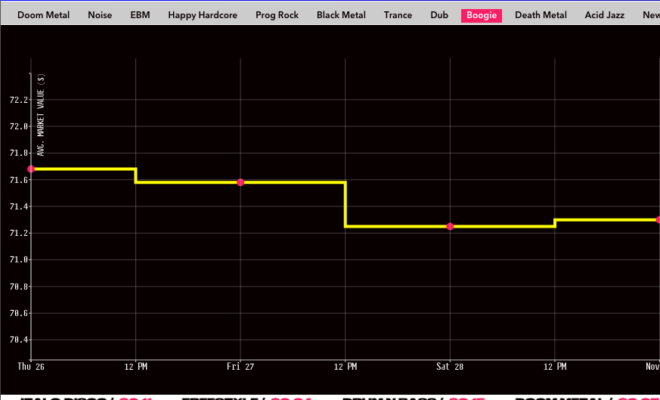Click the Sat 28 data point
The height and width of the screenshot is (400, 660).
450,227
